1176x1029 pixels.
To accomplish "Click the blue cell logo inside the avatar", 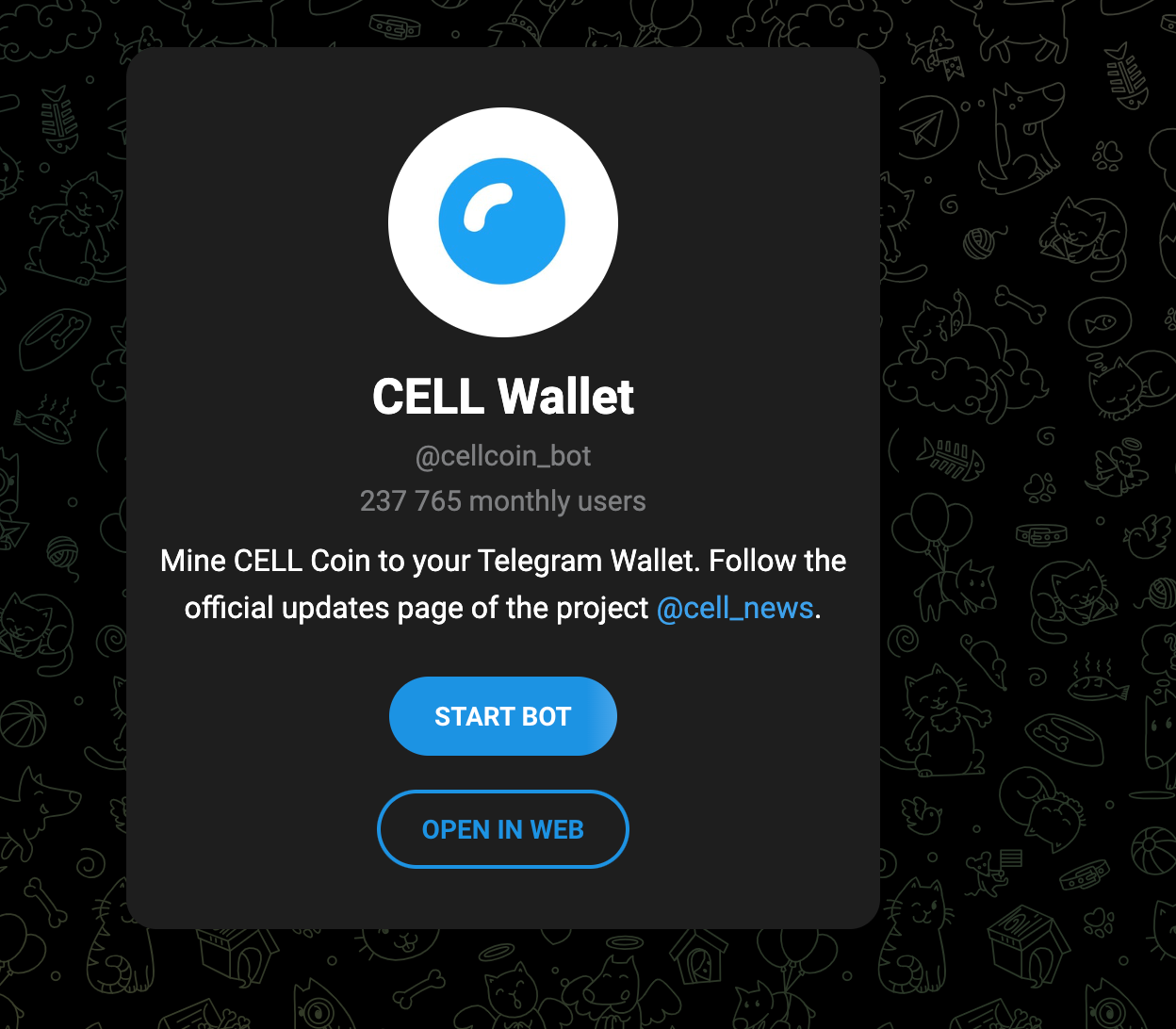I will (502, 222).
